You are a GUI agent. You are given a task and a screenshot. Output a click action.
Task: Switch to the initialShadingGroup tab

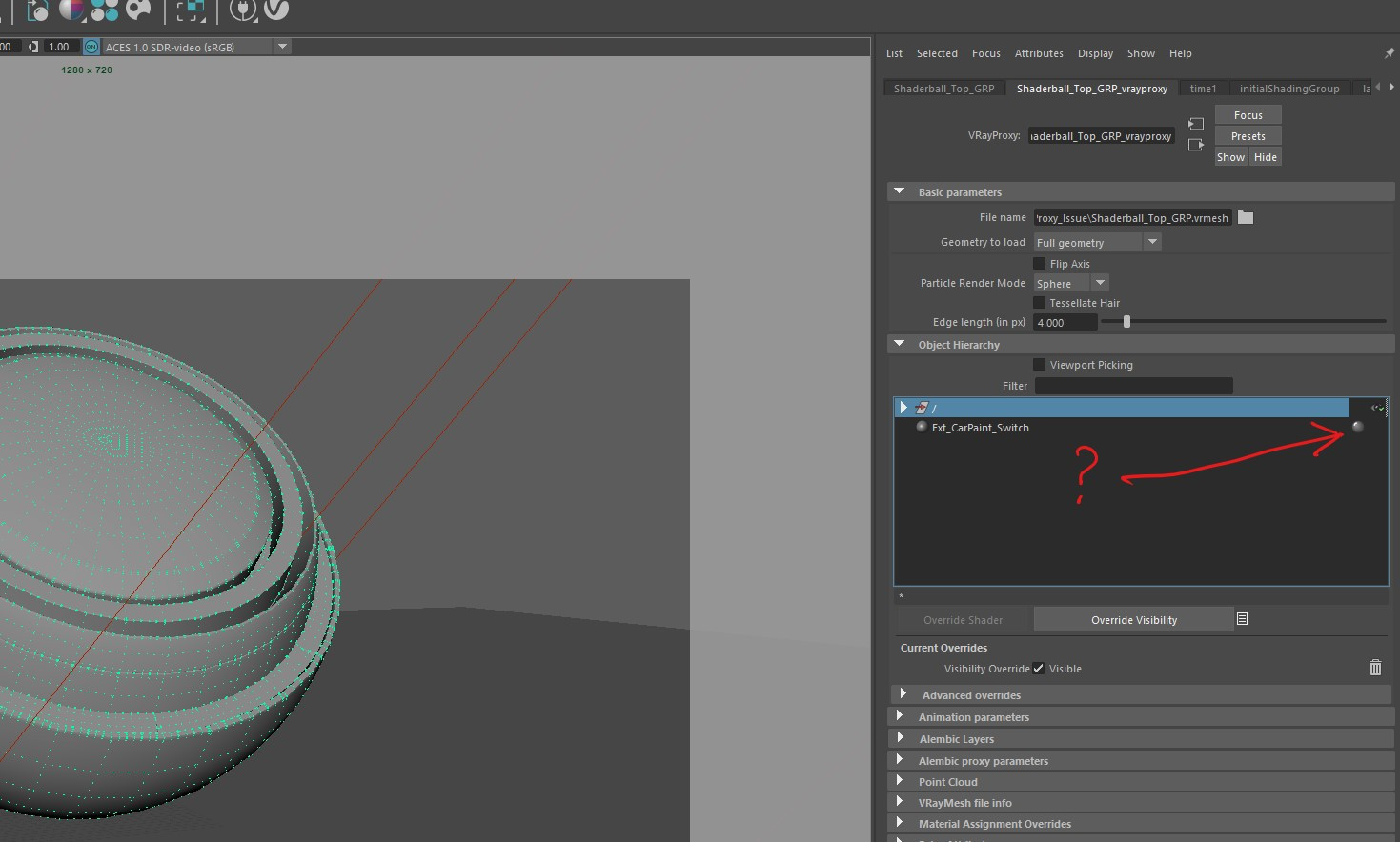(x=1289, y=89)
